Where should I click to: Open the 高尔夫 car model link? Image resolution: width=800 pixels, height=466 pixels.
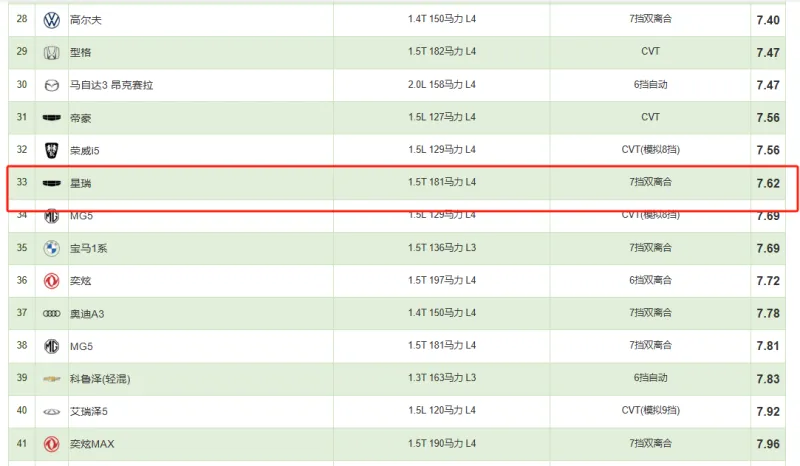coord(84,20)
